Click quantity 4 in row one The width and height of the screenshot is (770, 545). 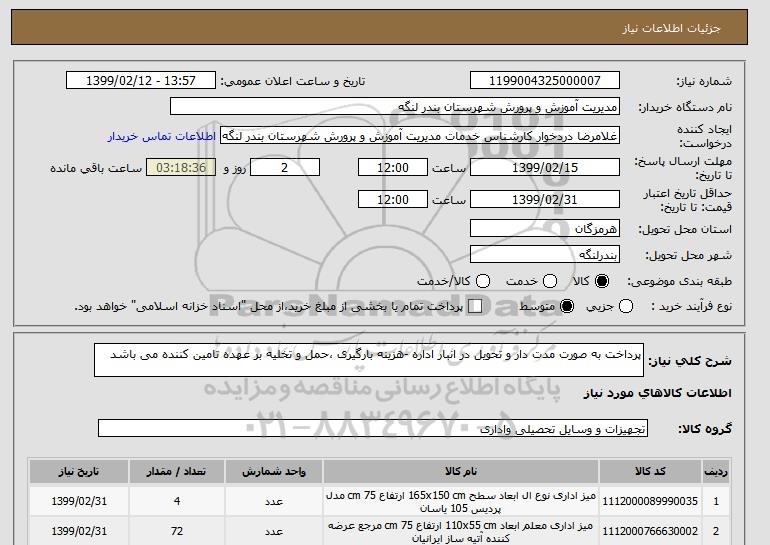177,501
